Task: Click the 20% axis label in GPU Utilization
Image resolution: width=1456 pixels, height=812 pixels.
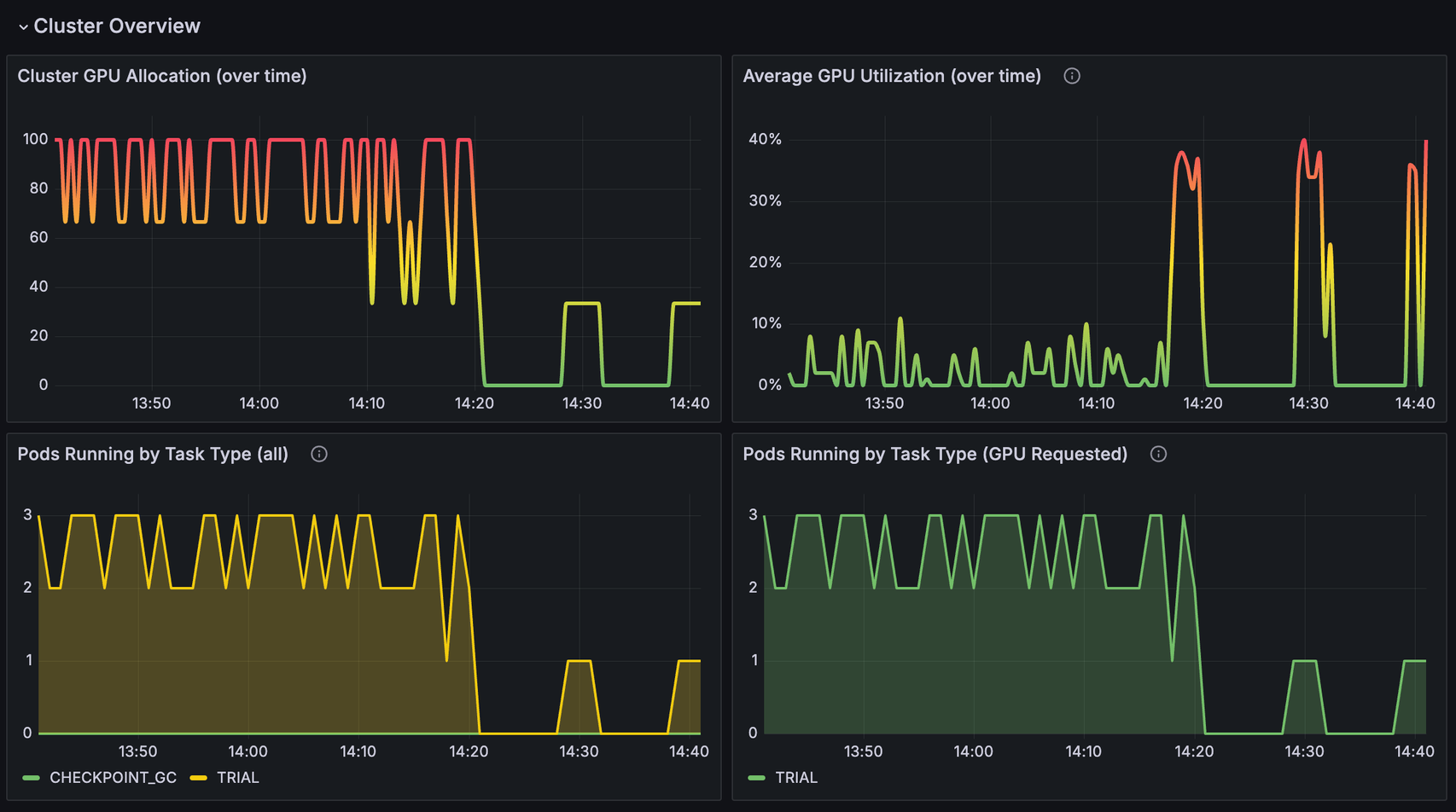Action: point(765,262)
